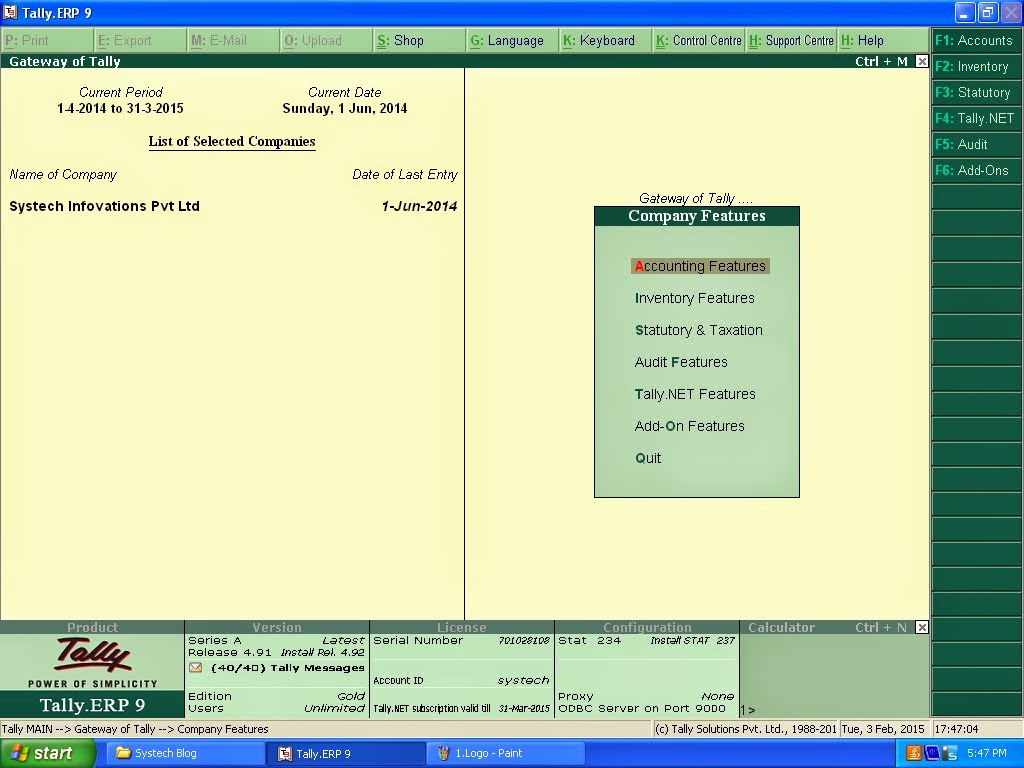Viewport: 1024px width, 768px height.
Task: Open the Language toolbar option
Action: pyautogui.click(x=512, y=40)
